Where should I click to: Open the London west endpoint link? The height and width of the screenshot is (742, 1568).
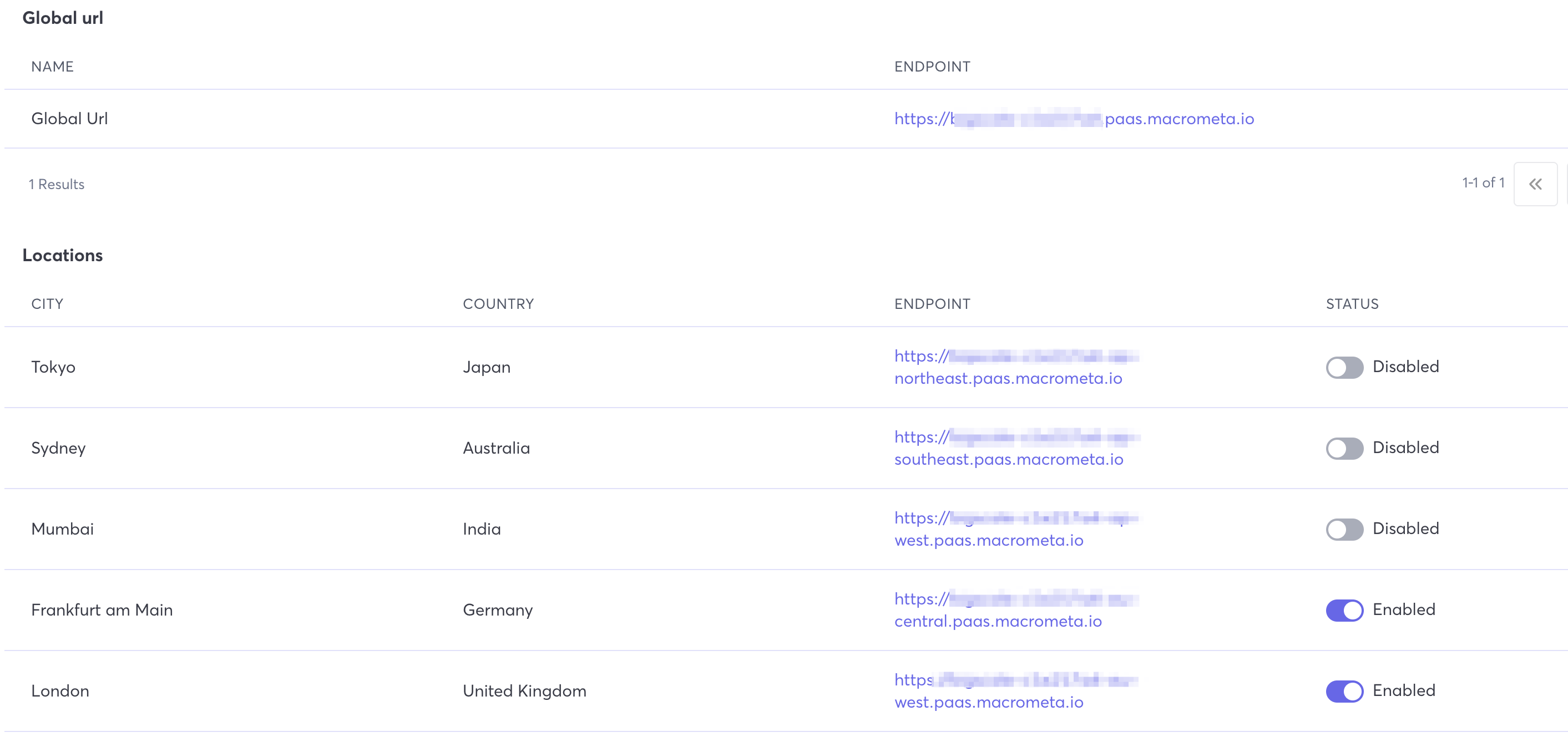(x=989, y=703)
